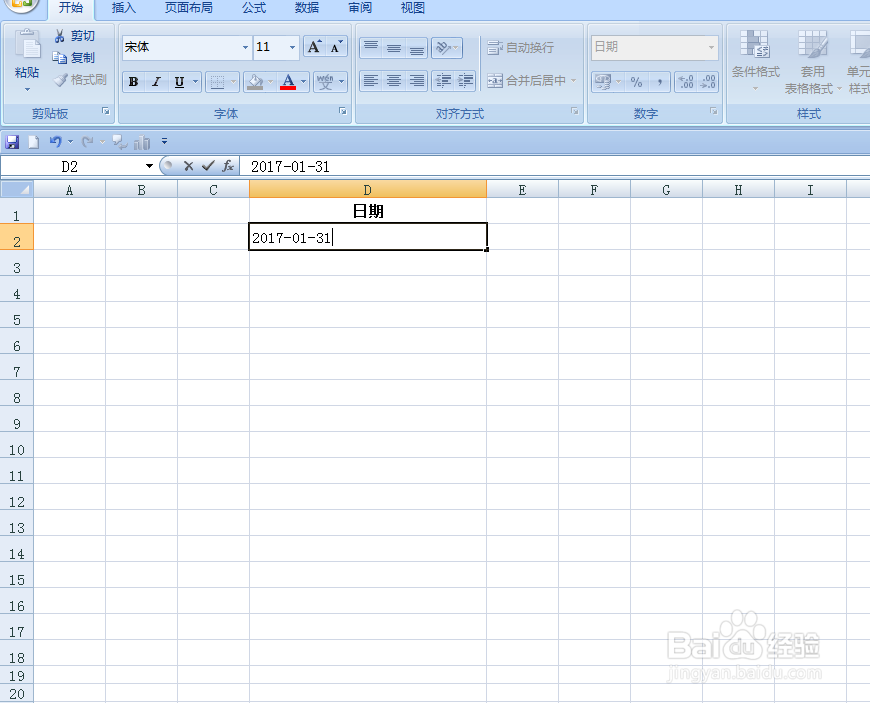The image size is (870, 703).
Task: Click the formula bar showing 2017-01-31
Action: [x=555, y=166]
